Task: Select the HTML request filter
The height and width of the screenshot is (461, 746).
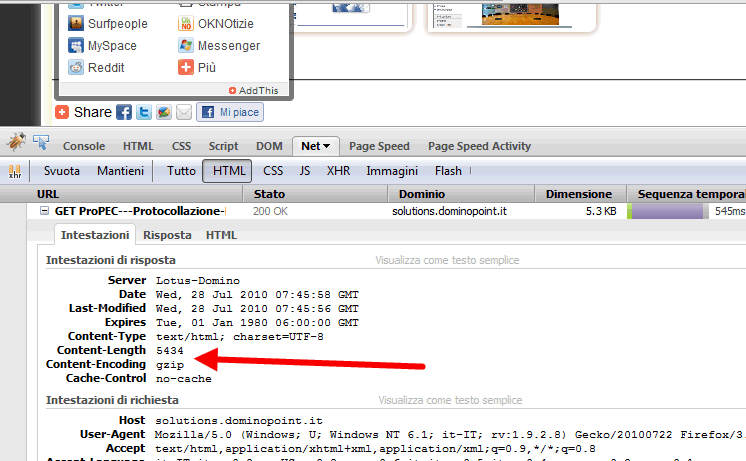Action: coord(227,171)
